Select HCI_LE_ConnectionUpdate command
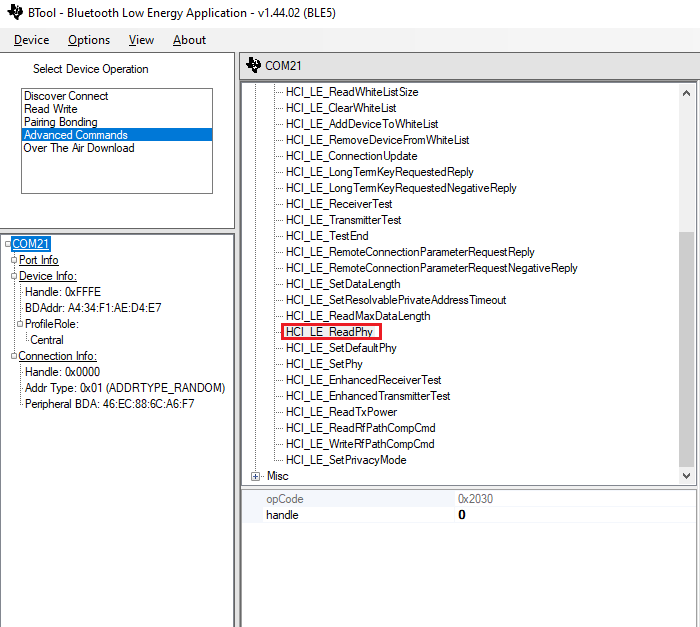This screenshot has width=700, height=627. [x=352, y=156]
